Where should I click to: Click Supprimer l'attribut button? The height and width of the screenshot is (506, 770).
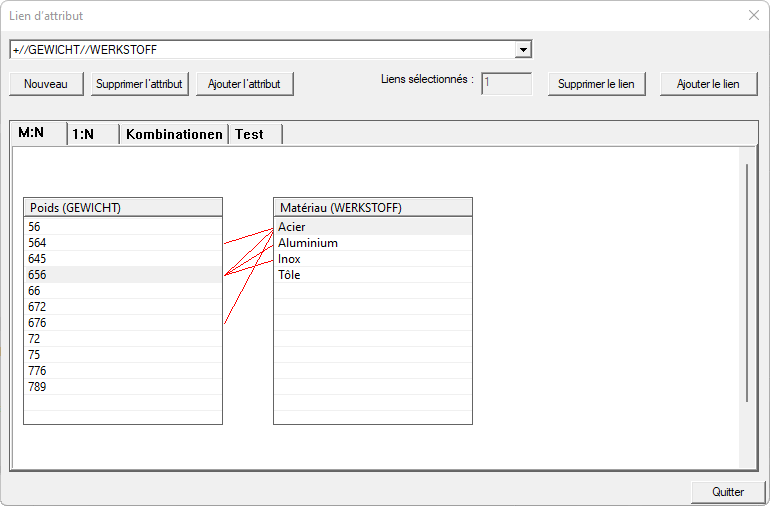pyautogui.click(x=139, y=84)
